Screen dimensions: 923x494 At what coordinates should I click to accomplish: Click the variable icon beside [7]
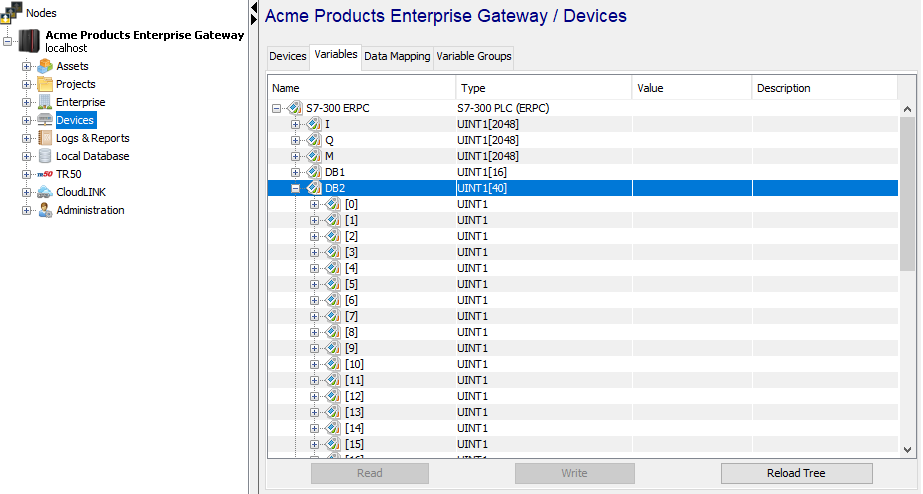pos(334,316)
